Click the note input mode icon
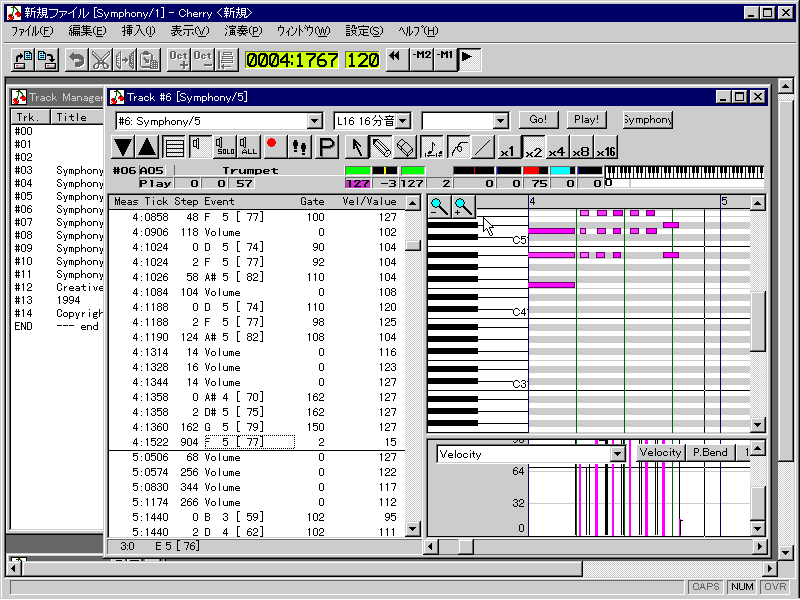The image size is (800, 600). pyautogui.click(x=433, y=147)
